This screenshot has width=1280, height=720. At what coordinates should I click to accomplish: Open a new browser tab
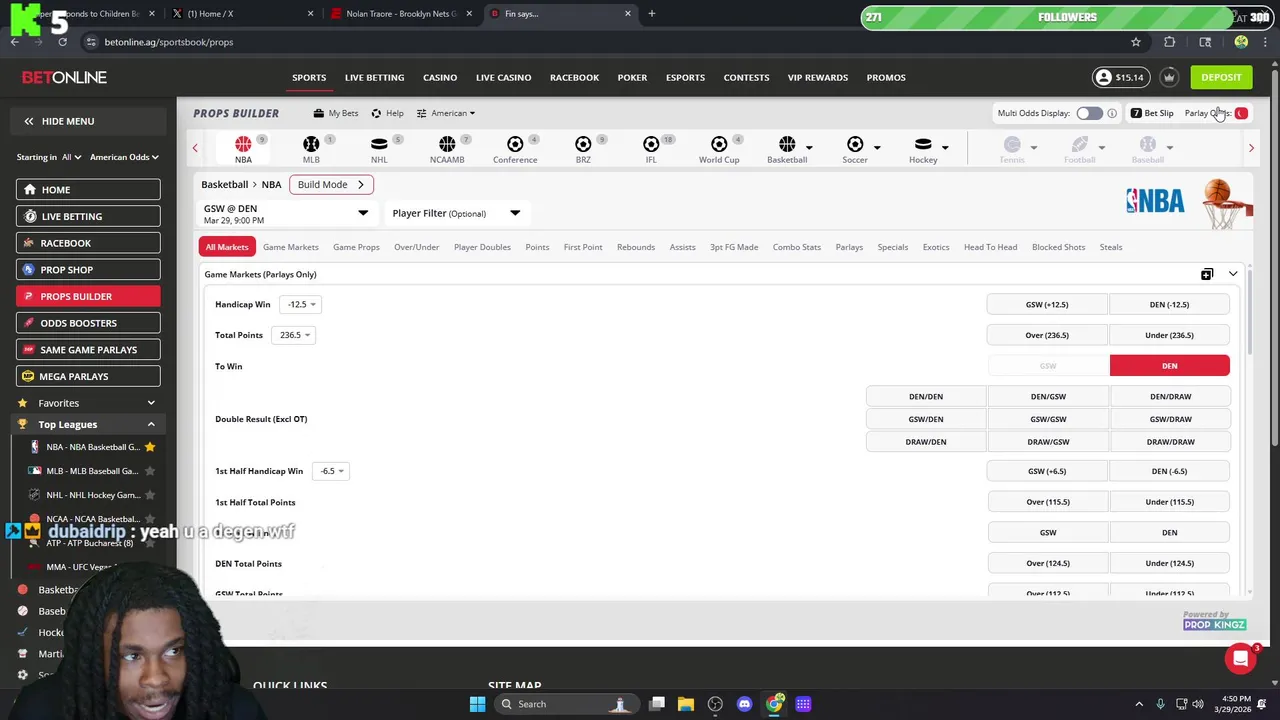[x=651, y=14]
